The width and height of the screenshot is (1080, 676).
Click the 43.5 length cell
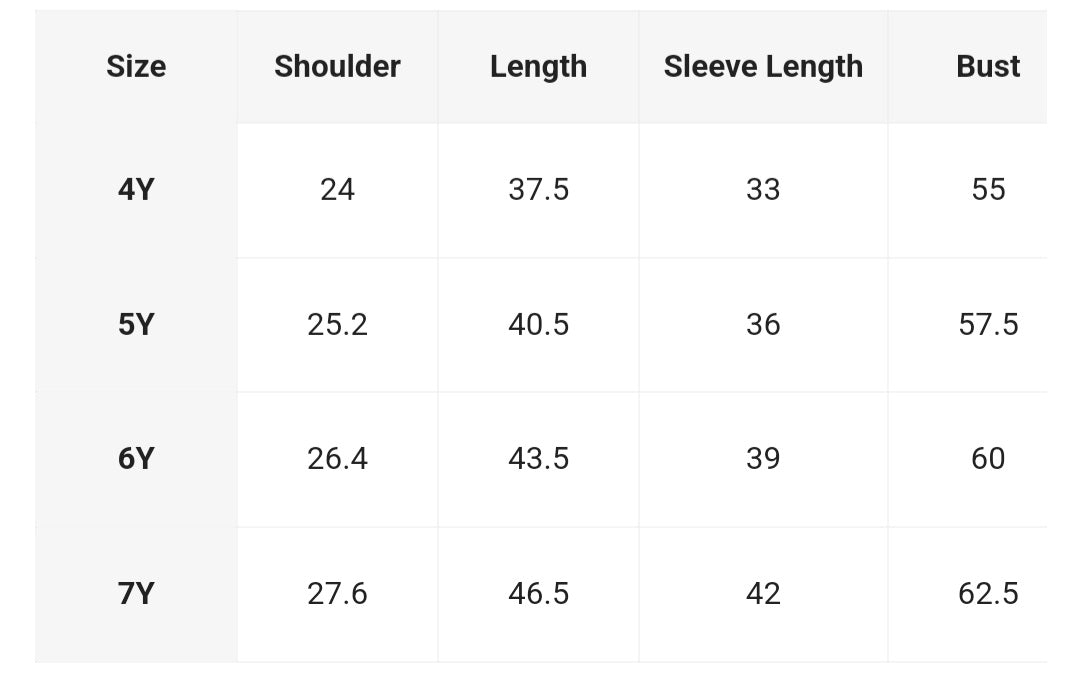538,458
